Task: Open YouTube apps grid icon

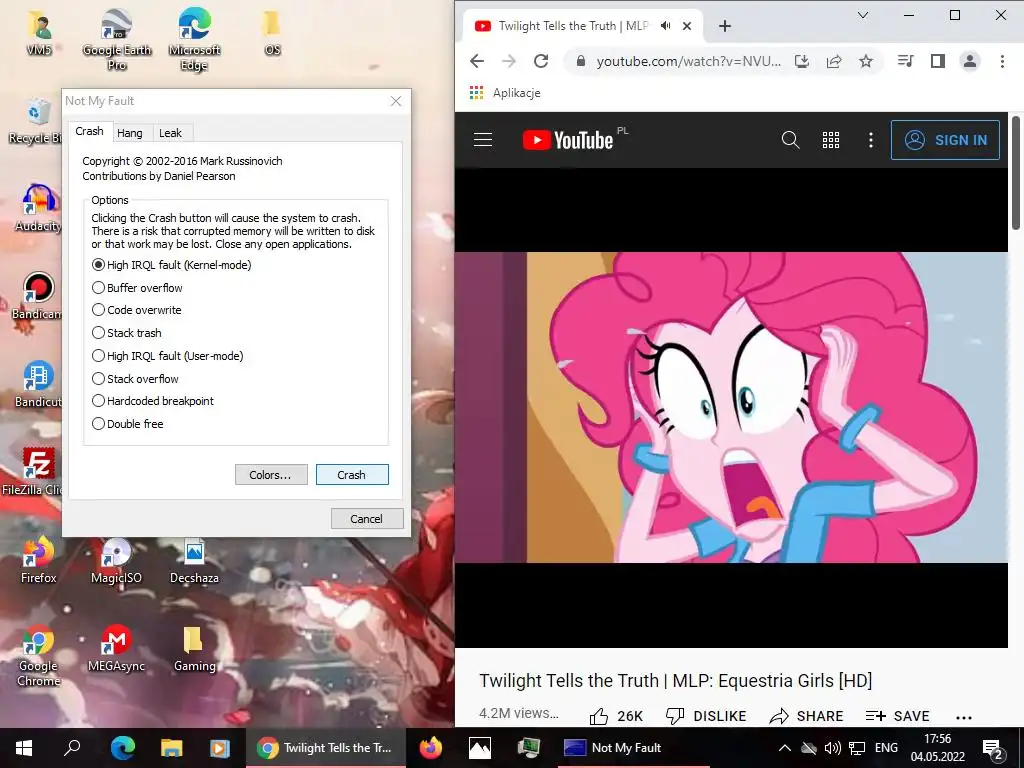Action: pos(831,140)
